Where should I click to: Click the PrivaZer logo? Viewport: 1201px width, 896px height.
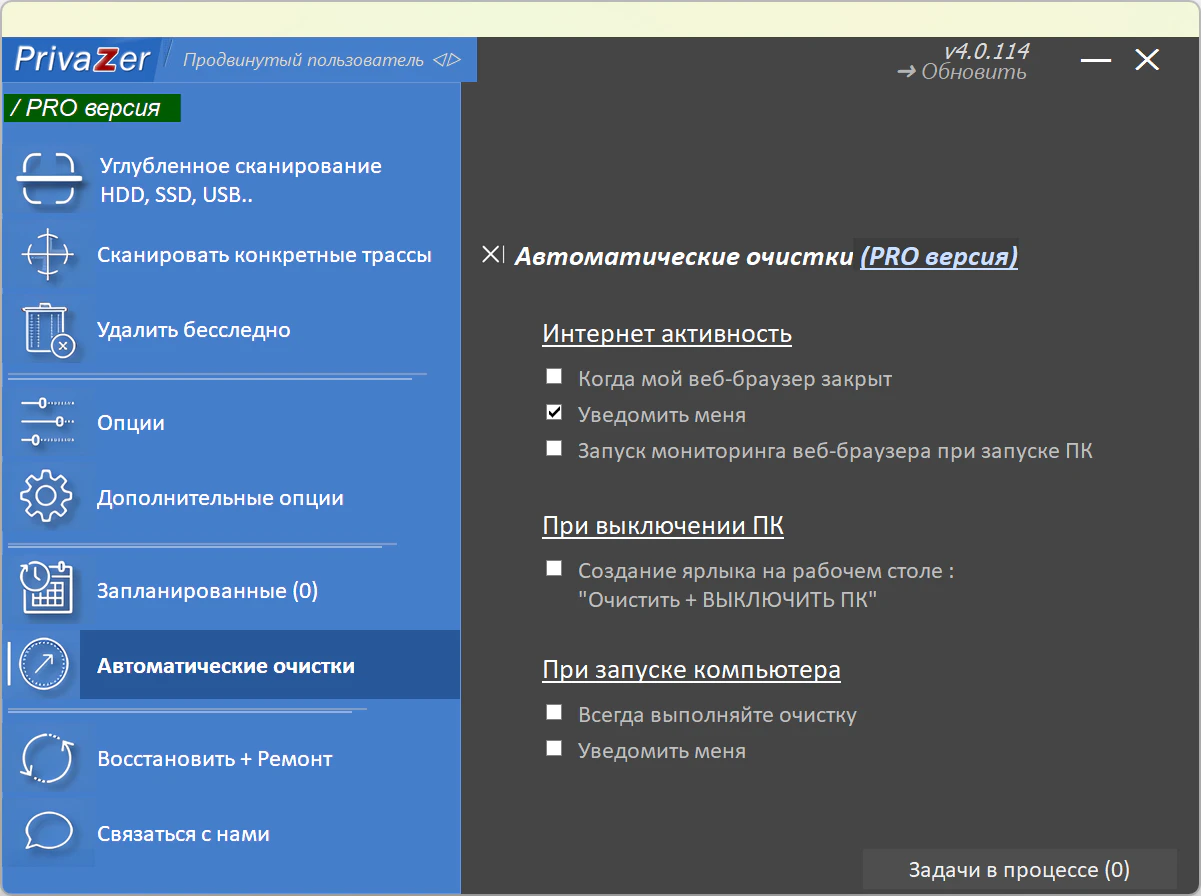point(82,59)
